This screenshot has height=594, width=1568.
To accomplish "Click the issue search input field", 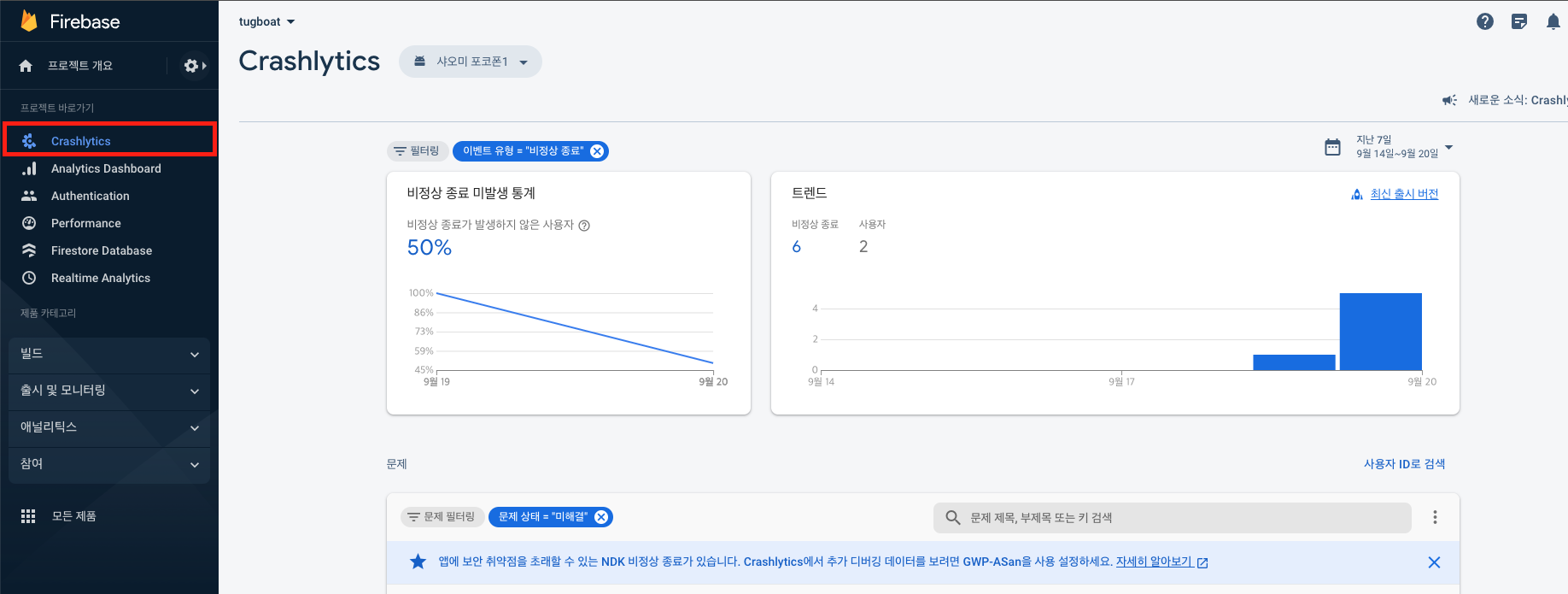I will [x=1172, y=517].
